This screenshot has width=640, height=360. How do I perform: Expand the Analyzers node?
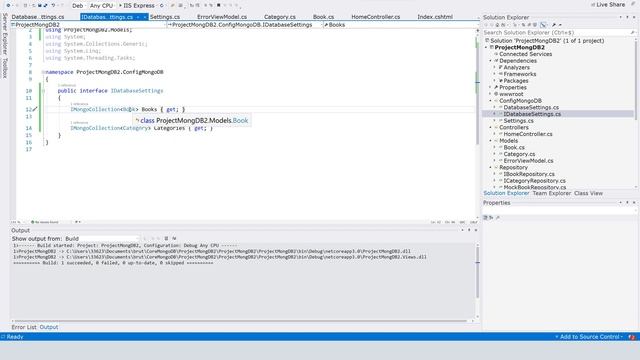click(x=495, y=67)
